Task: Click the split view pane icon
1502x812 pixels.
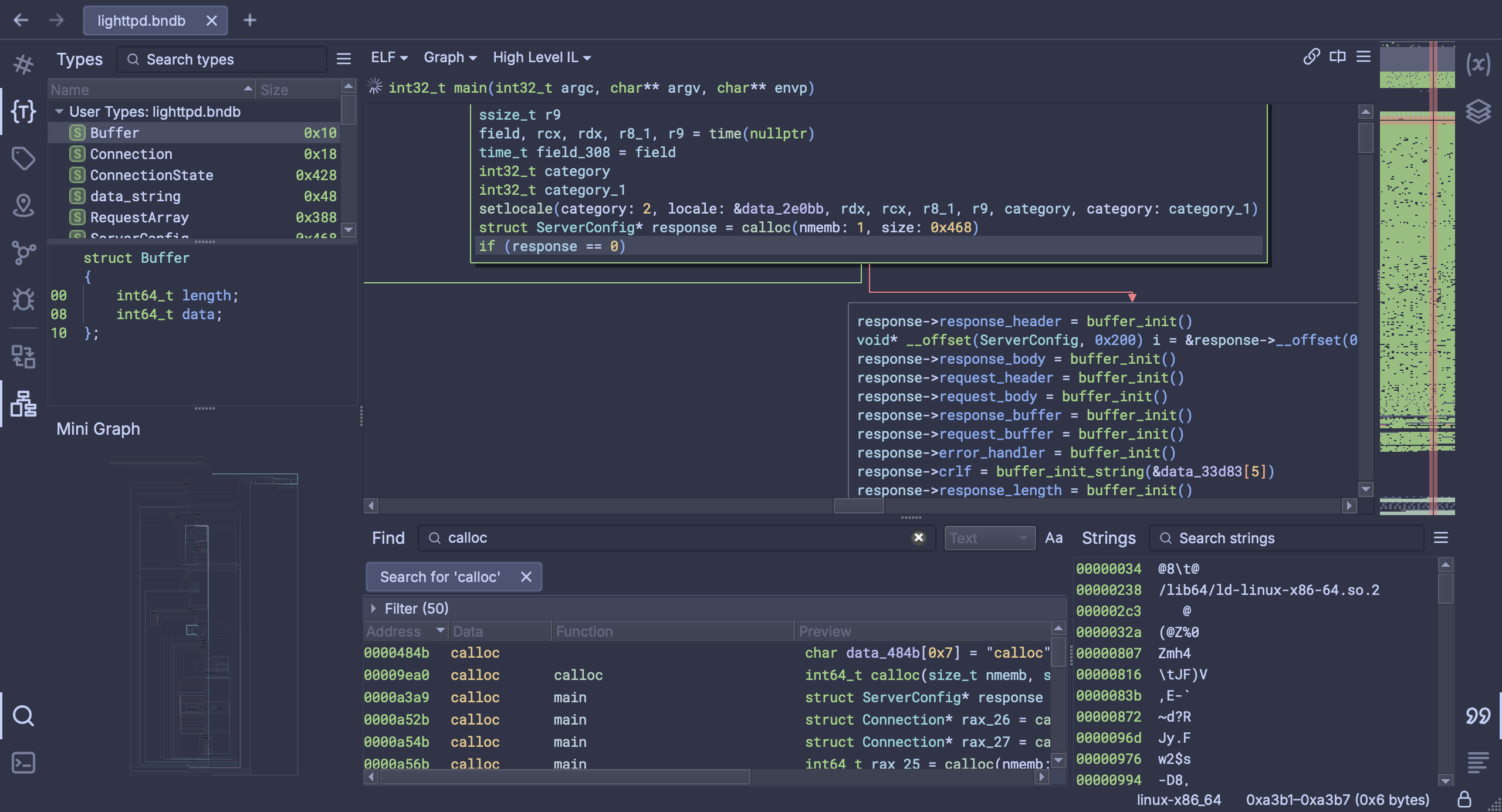Action: click(x=1337, y=57)
